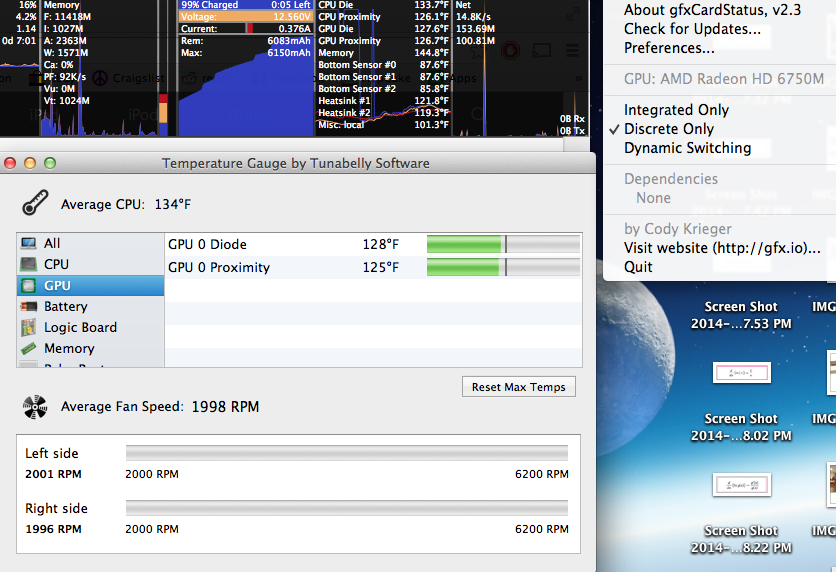The height and width of the screenshot is (572, 836).
Task: Select the GPU category in sidebar
Action: 91,286
